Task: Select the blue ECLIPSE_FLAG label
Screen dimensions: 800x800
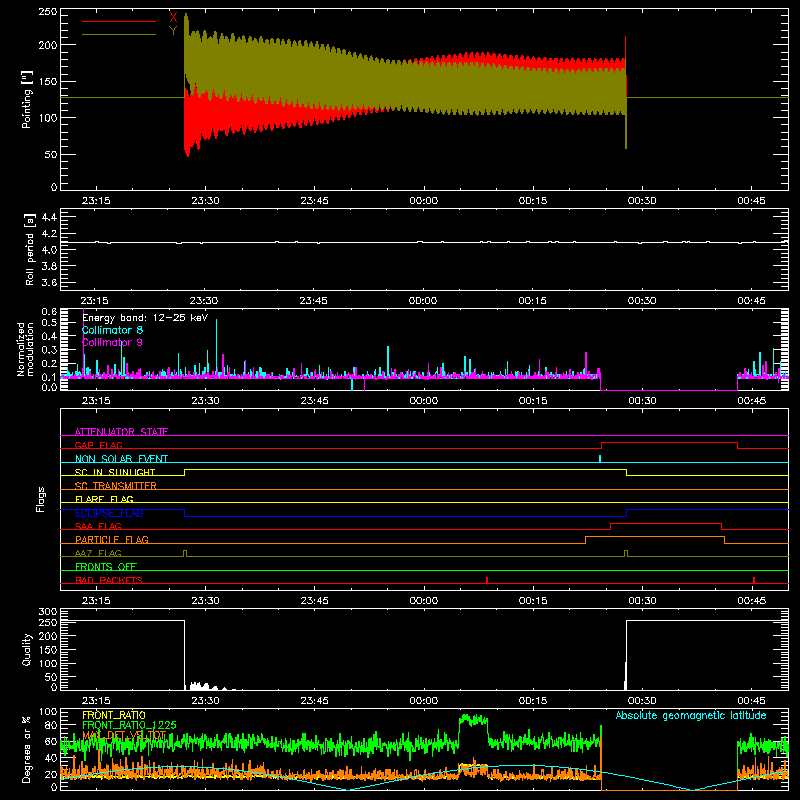Action: [109, 513]
